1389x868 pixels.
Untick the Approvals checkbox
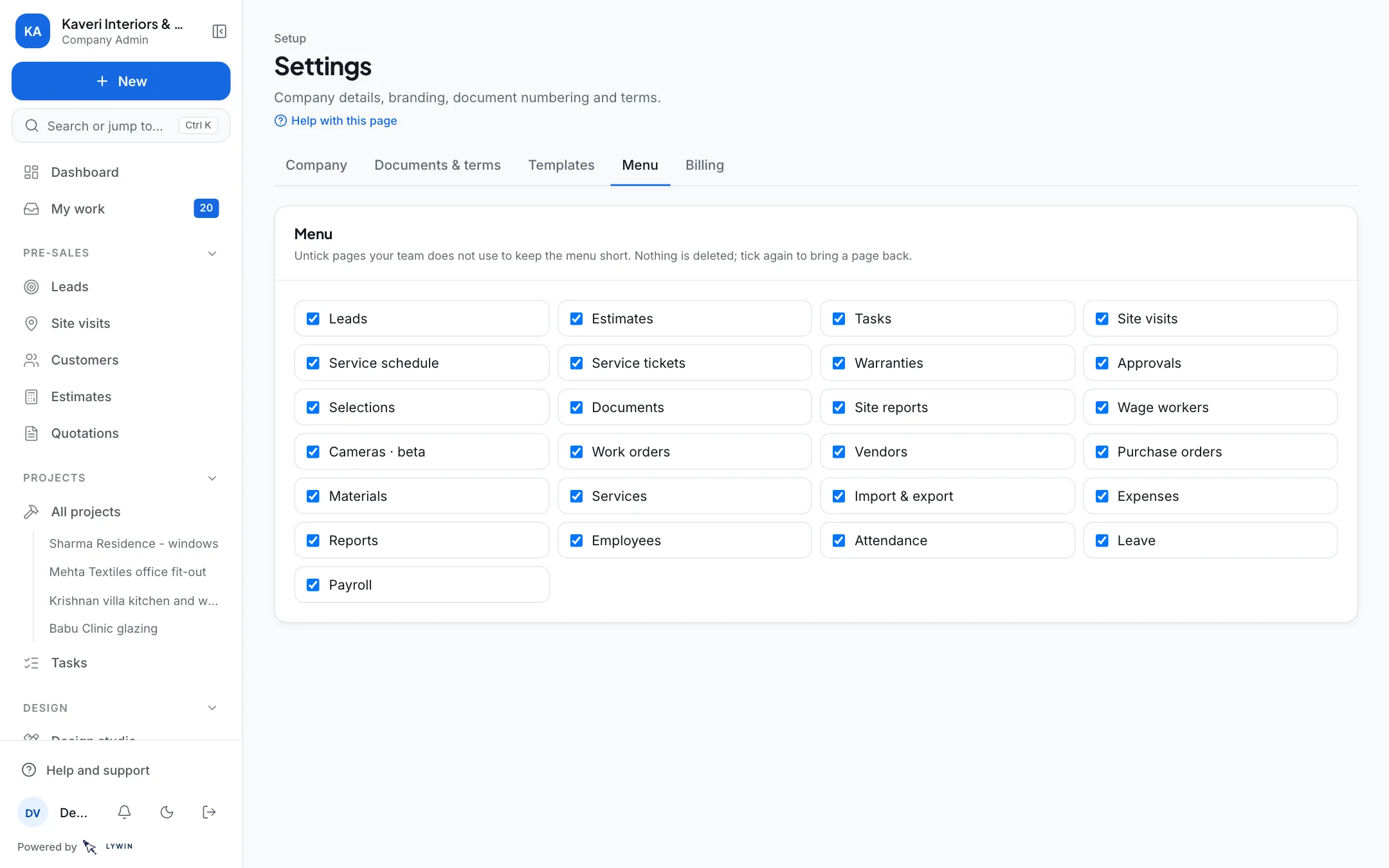coord(1102,363)
